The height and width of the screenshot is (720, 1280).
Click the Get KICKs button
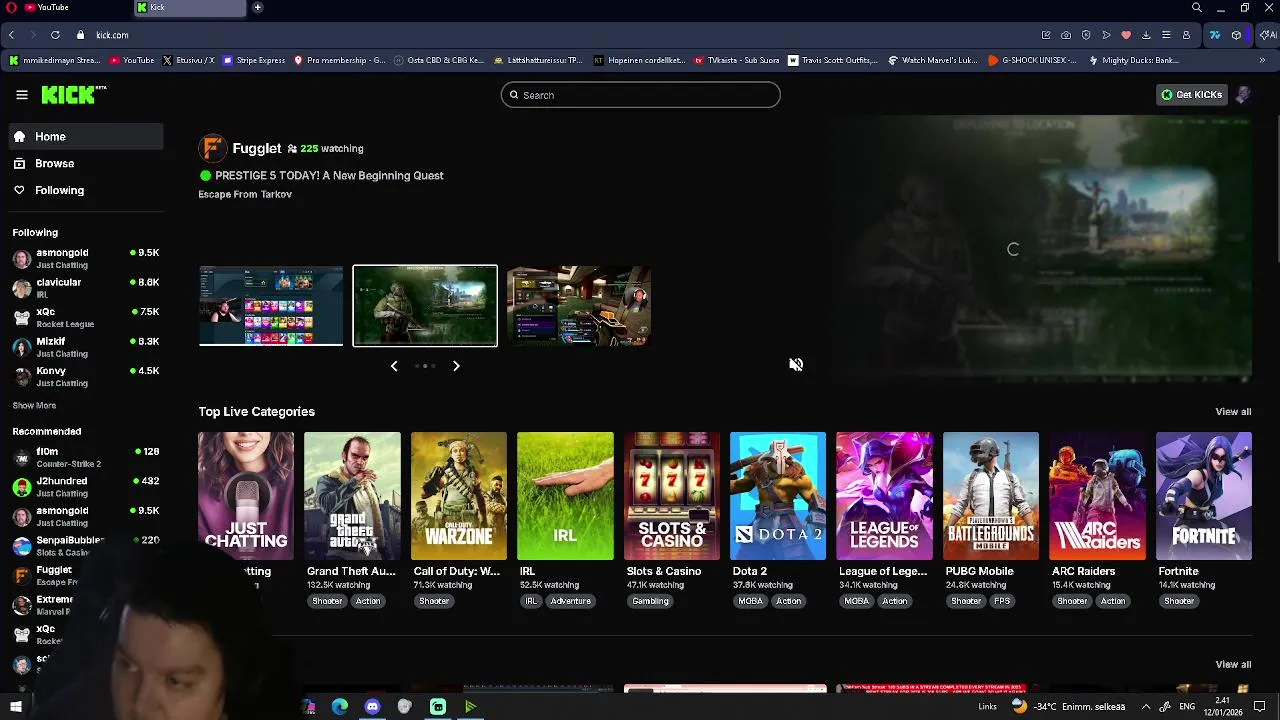[1191, 95]
